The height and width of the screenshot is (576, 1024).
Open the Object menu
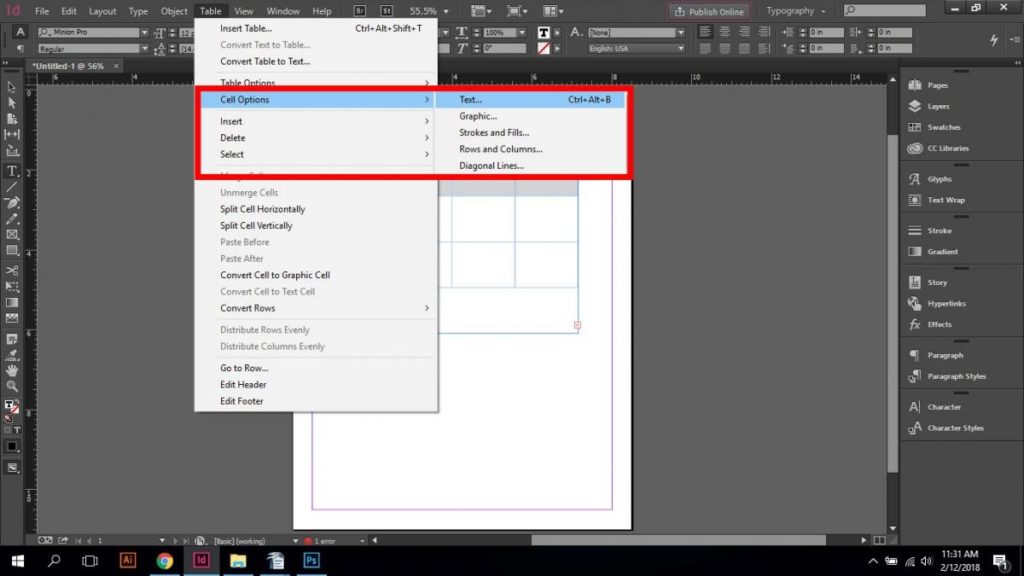point(173,11)
